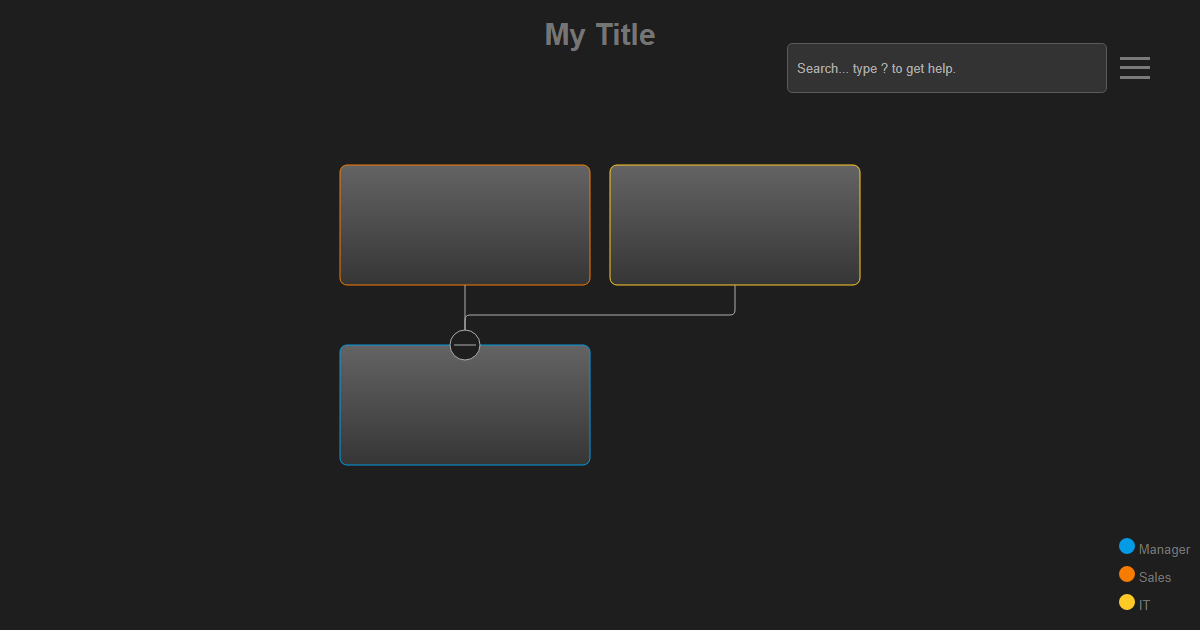This screenshot has width=1200, height=630.
Task: Open the hamburger menu
Action: [1134, 68]
